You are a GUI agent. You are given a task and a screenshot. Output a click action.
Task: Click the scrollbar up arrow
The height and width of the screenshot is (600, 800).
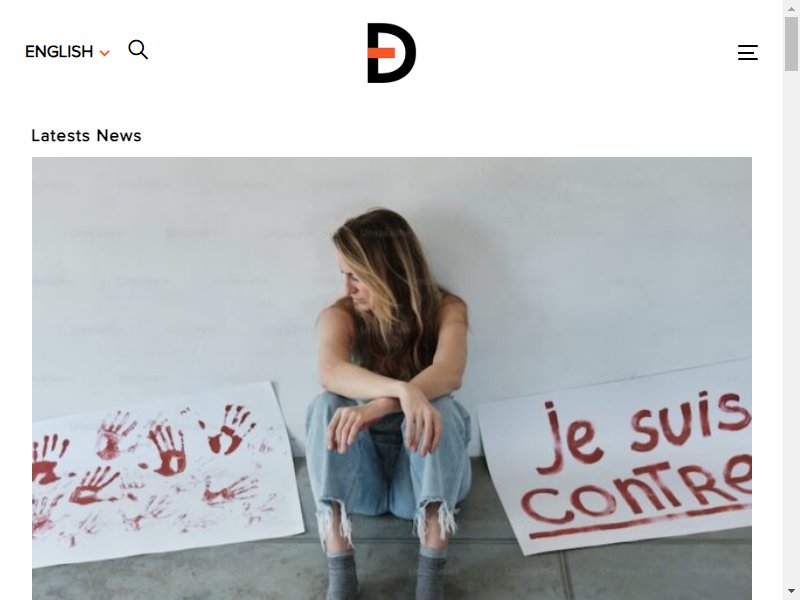point(791,8)
